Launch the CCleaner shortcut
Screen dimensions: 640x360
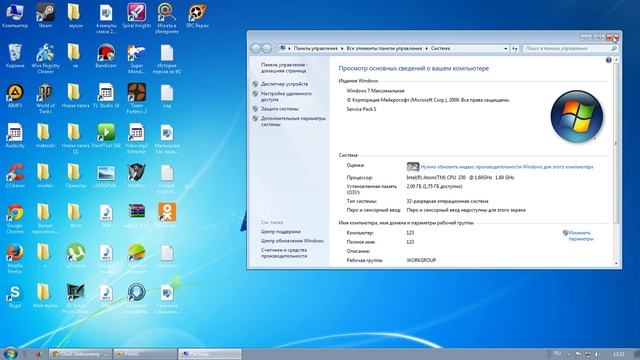(15, 176)
